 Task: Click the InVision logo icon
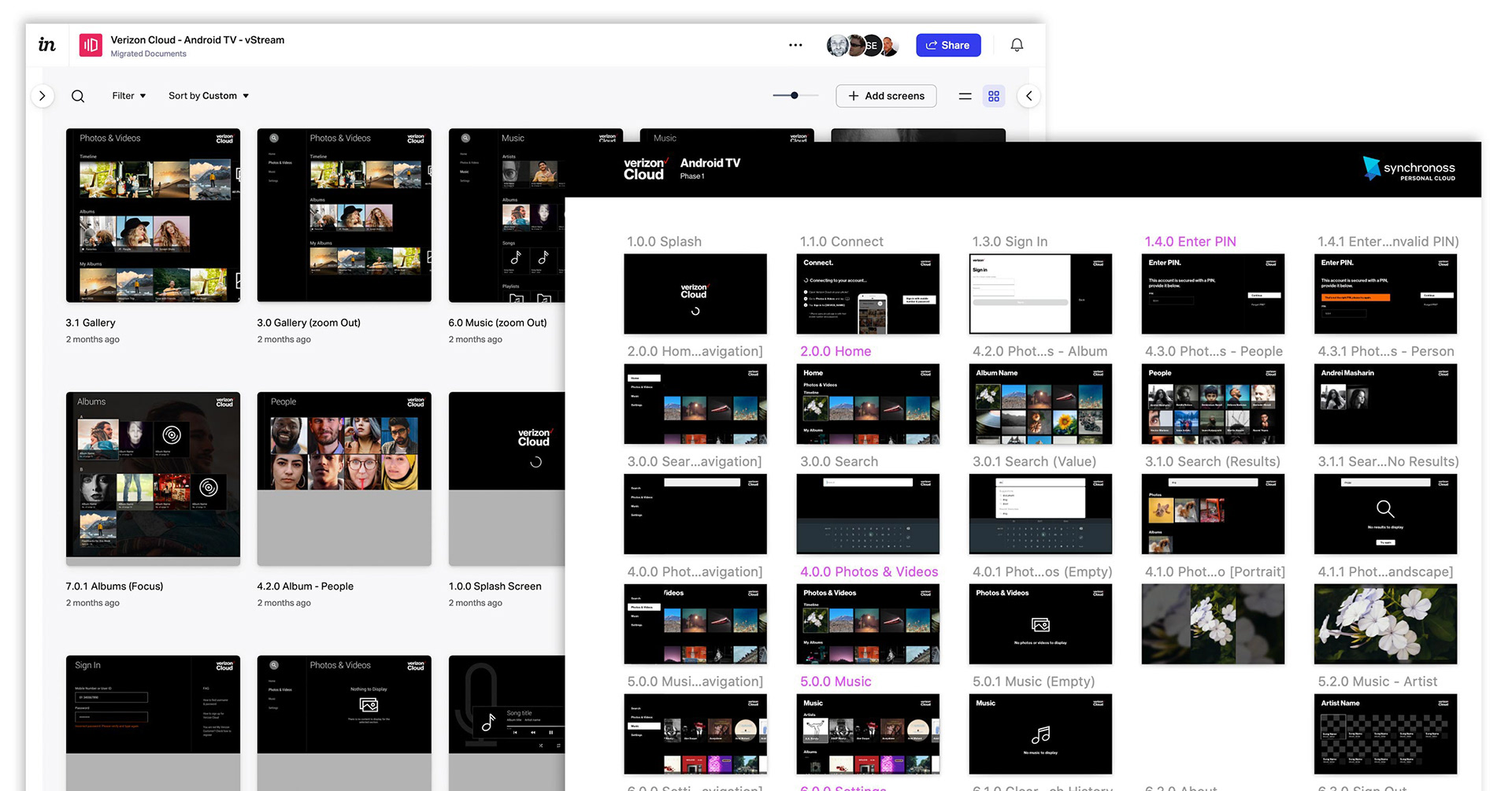(47, 45)
